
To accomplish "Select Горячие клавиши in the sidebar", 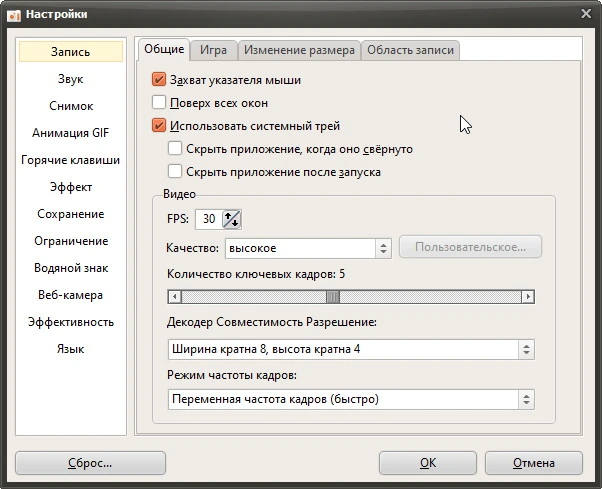I will (71, 160).
